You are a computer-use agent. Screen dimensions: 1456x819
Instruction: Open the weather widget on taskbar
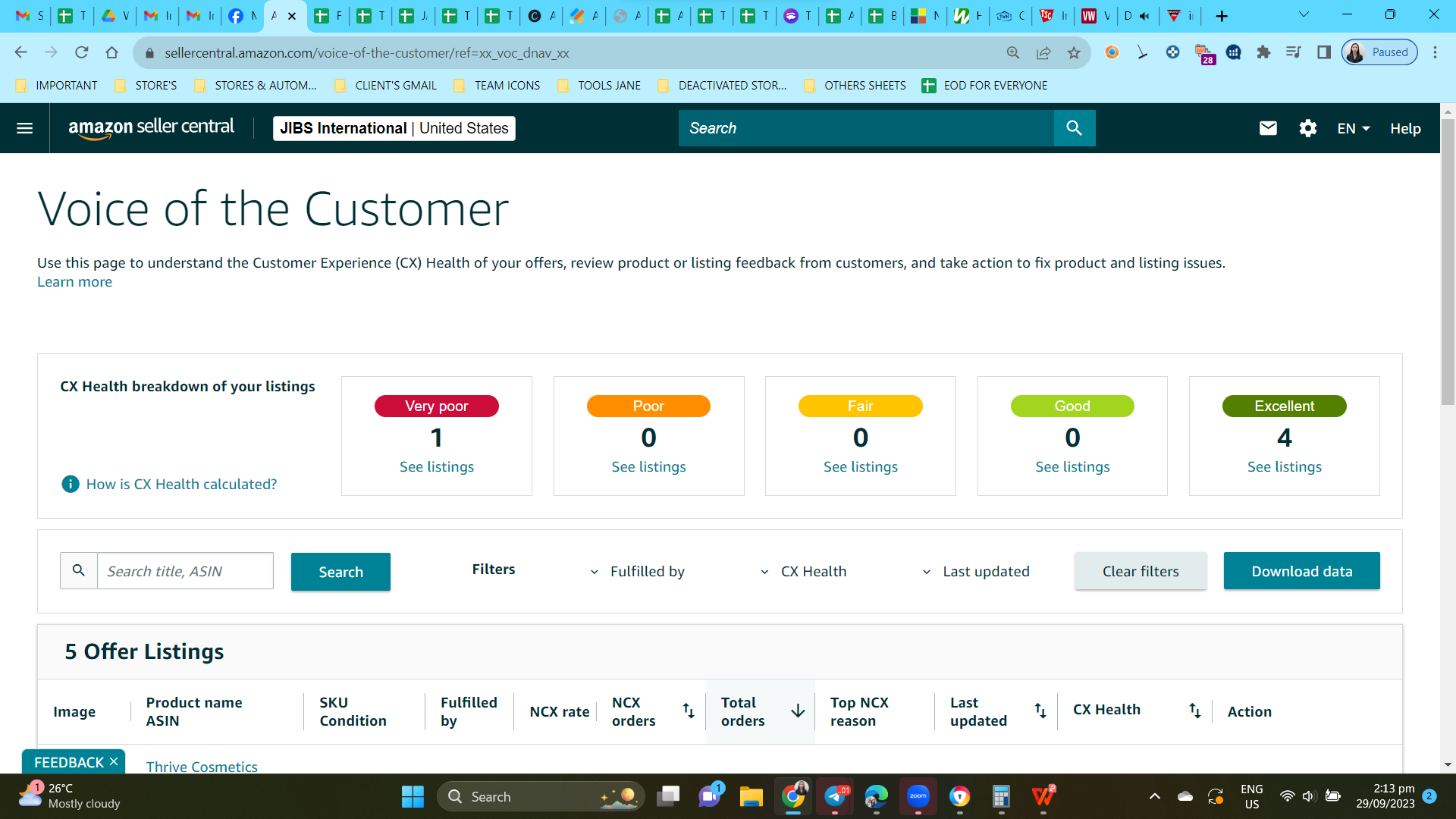coord(70,796)
